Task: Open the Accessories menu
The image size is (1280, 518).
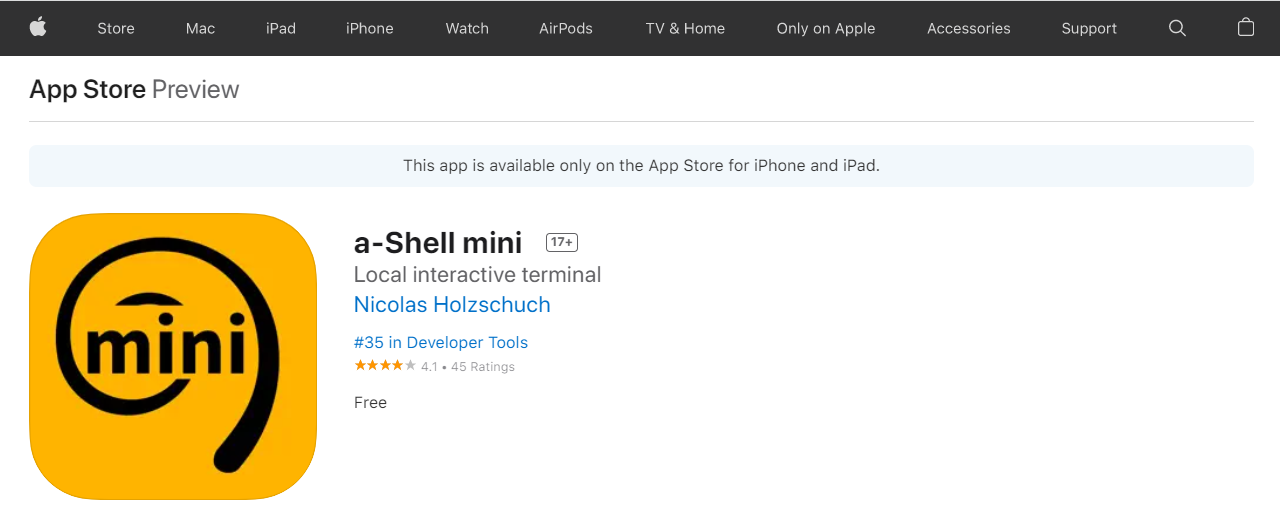Action: click(x=969, y=28)
